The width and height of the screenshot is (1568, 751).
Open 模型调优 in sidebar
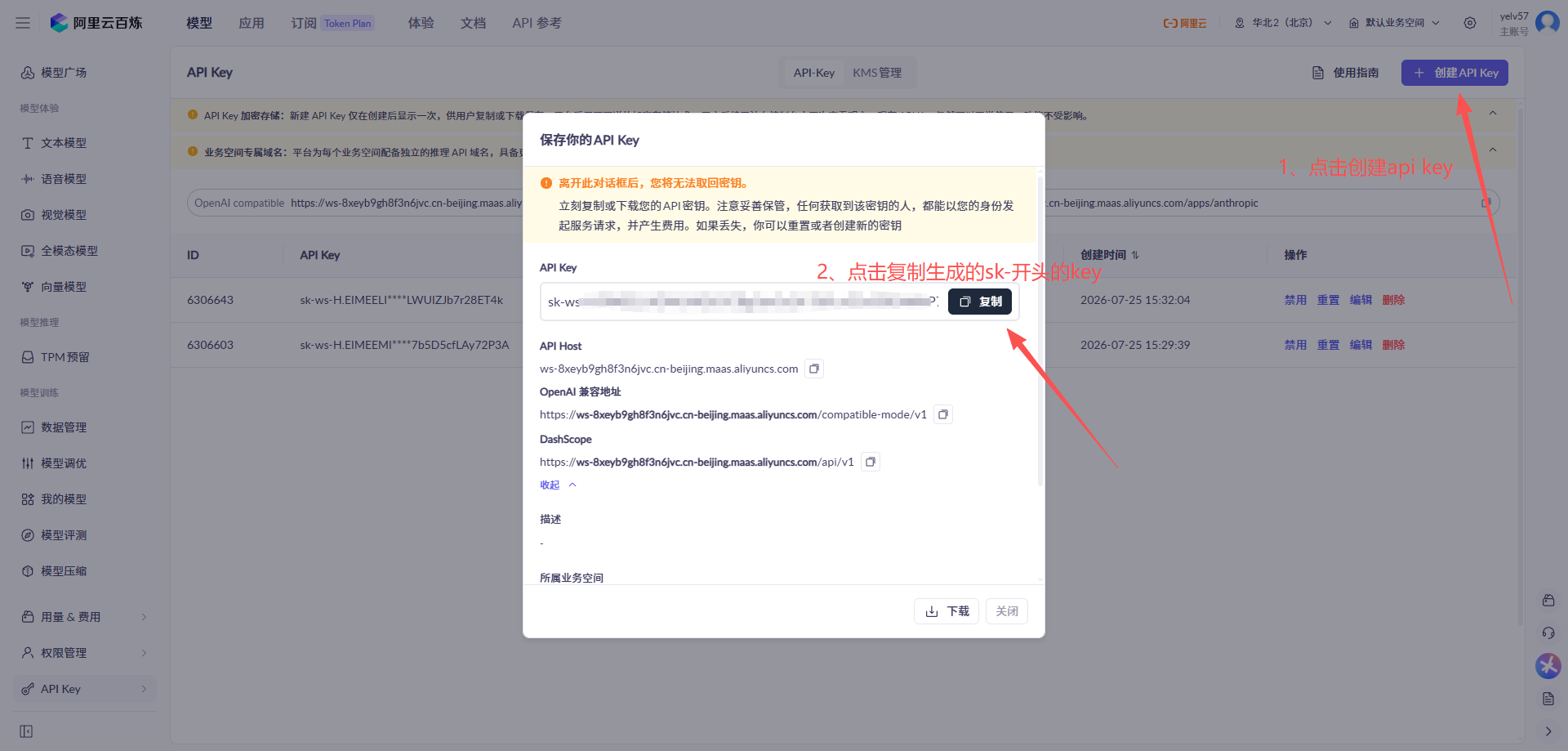tap(85, 463)
